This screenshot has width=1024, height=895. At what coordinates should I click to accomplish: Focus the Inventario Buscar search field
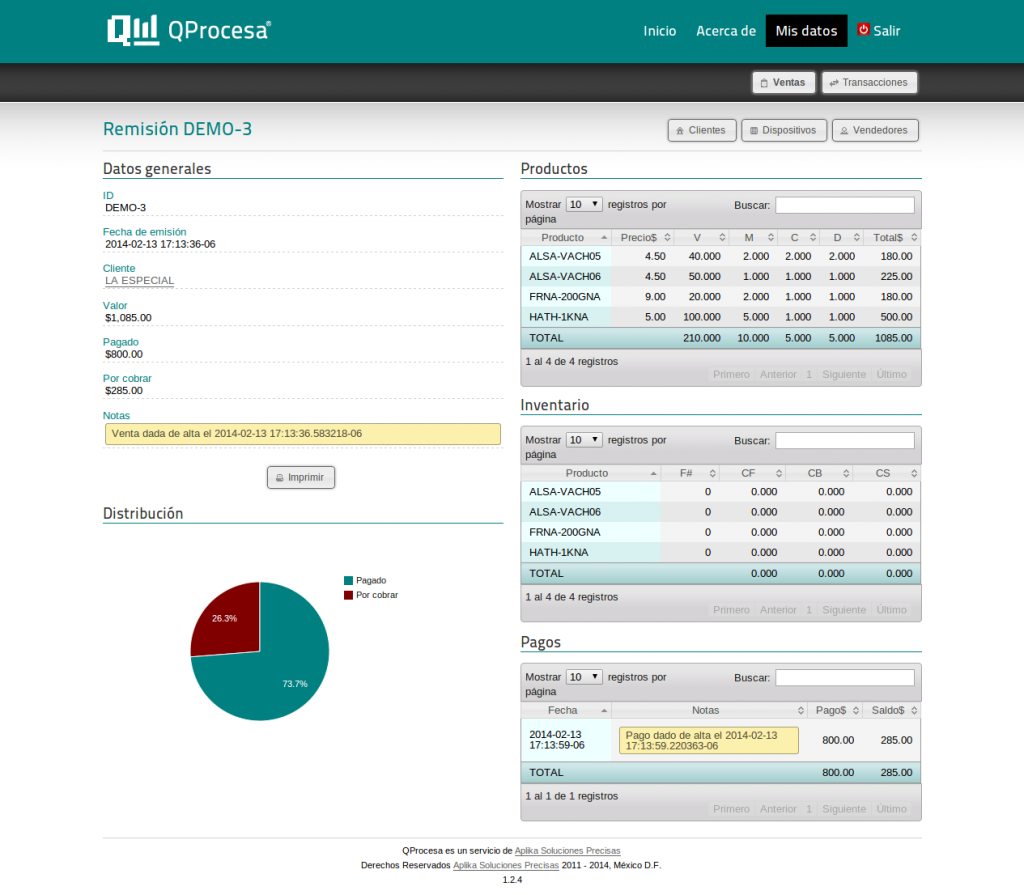click(845, 441)
